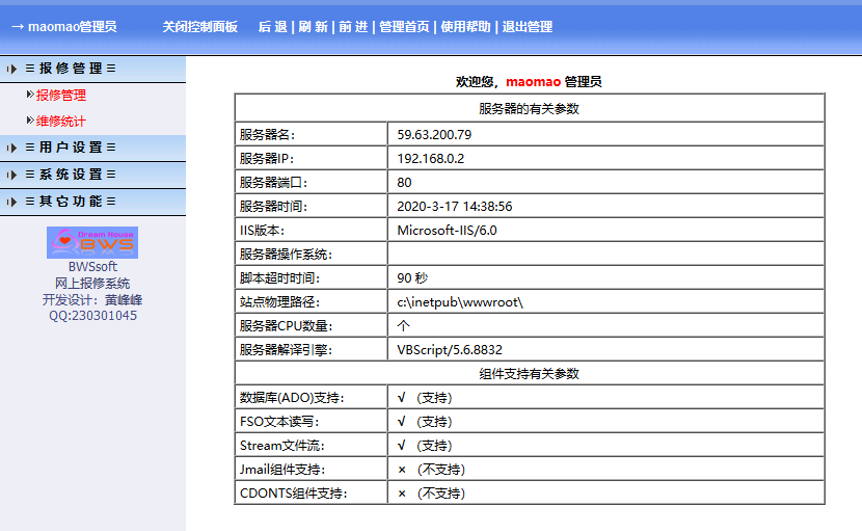
Task: Open the 维修统计 link
Action: pos(61,121)
